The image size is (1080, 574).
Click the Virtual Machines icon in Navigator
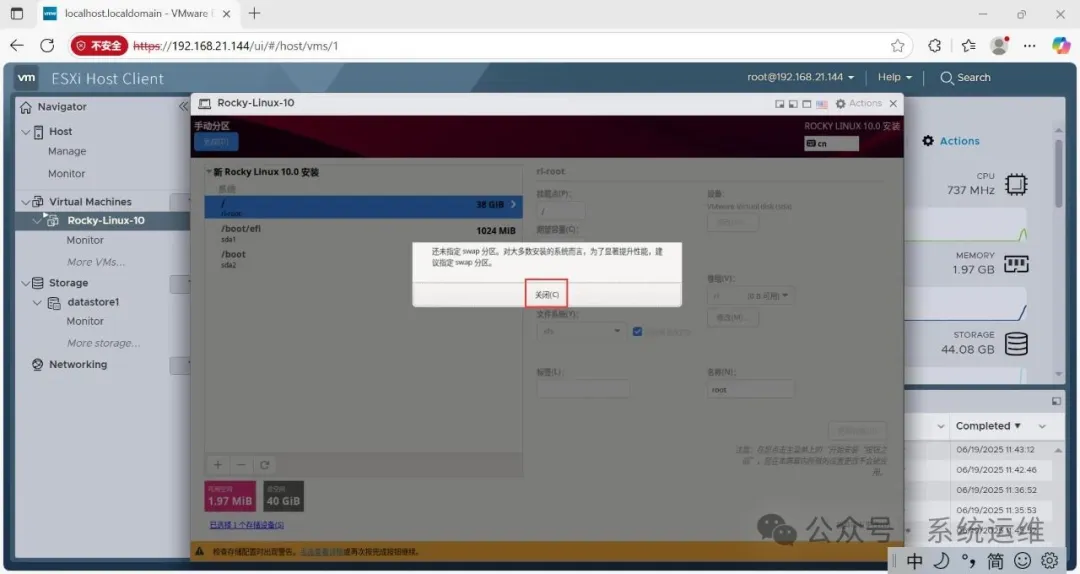tap(38, 202)
